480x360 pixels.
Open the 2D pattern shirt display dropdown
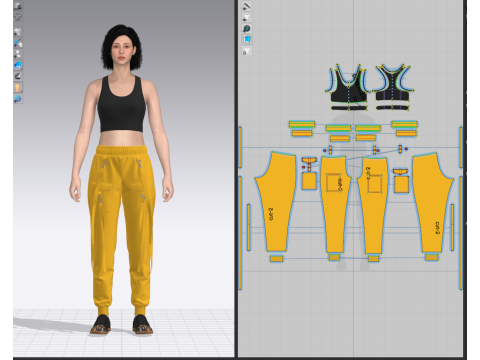click(x=247, y=17)
